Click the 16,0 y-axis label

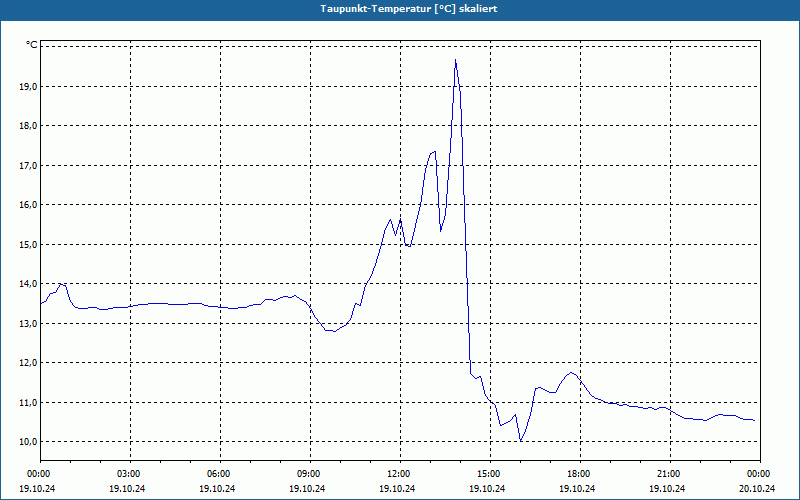[x=29, y=205]
